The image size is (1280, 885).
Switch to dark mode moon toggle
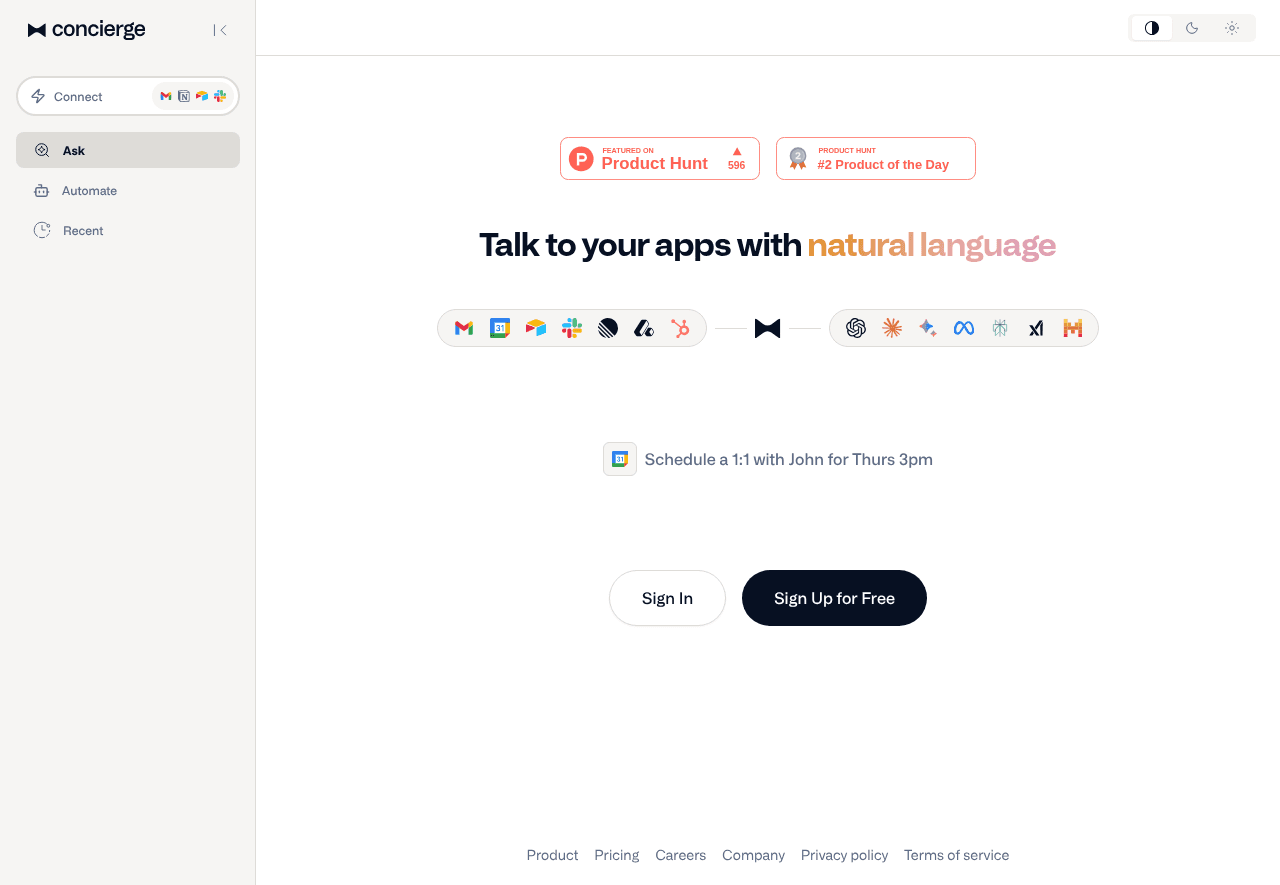tap(1192, 28)
